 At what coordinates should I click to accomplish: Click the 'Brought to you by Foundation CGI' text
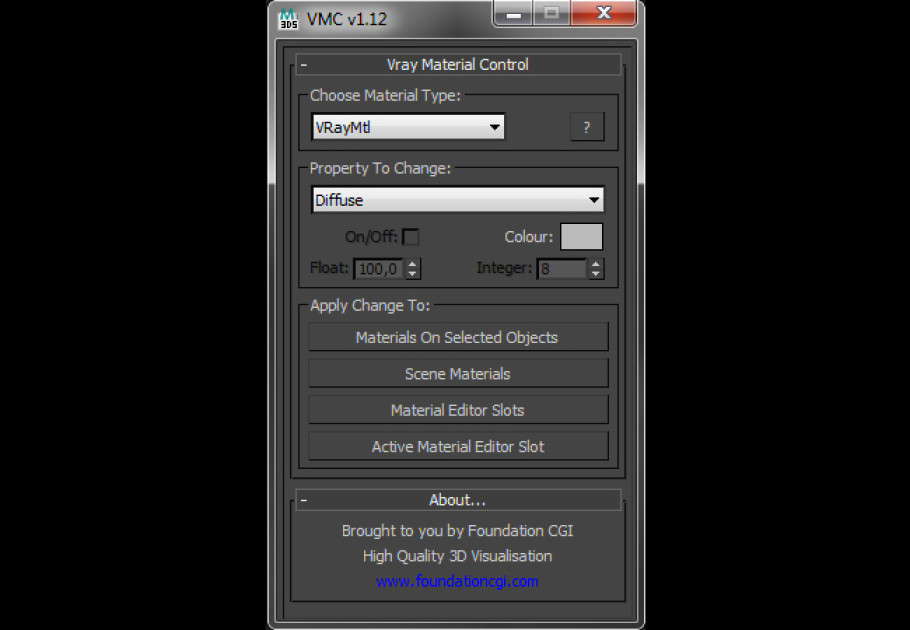tap(457, 531)
